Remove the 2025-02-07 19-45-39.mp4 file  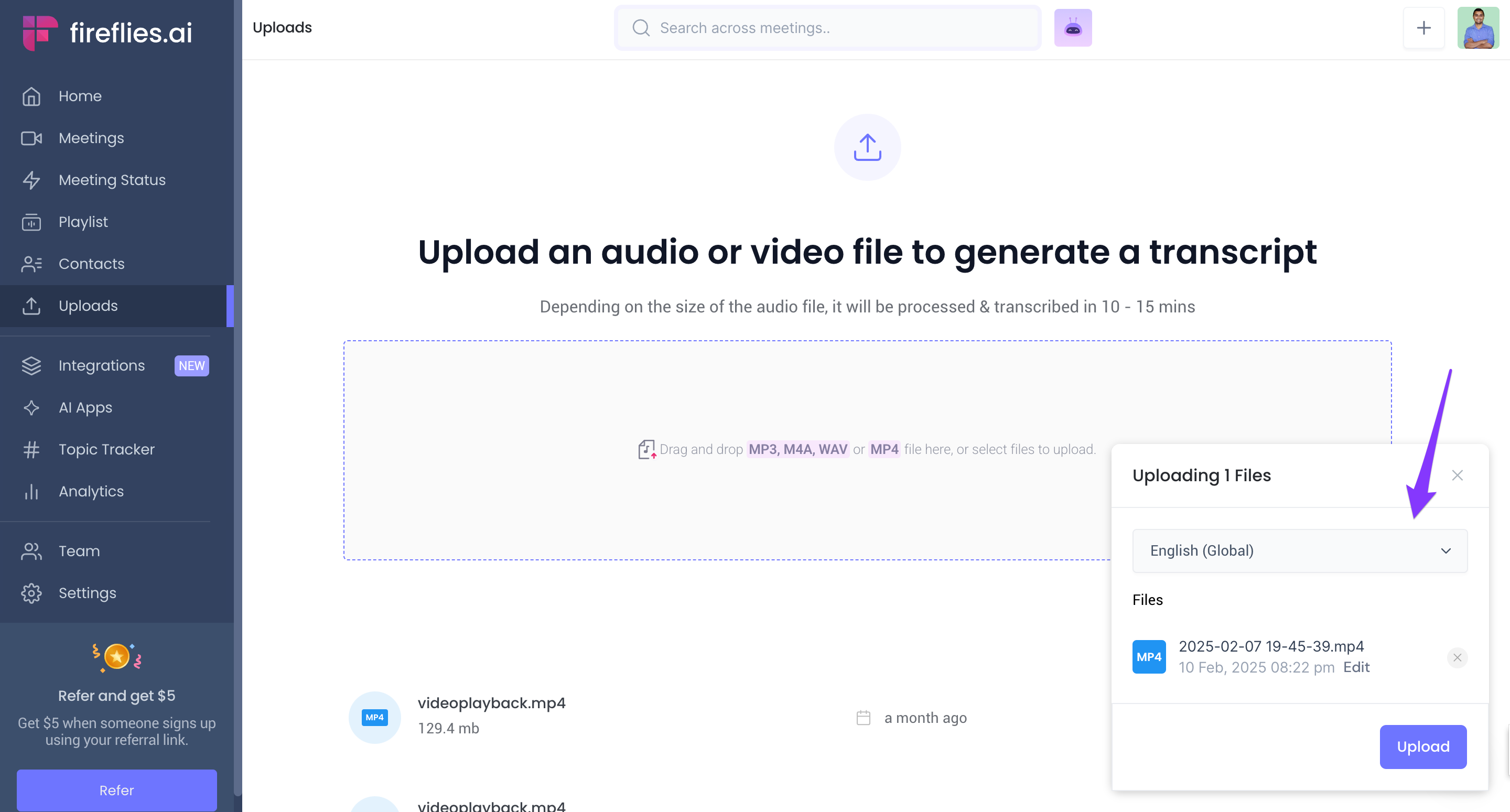[x=1457, y=657]
